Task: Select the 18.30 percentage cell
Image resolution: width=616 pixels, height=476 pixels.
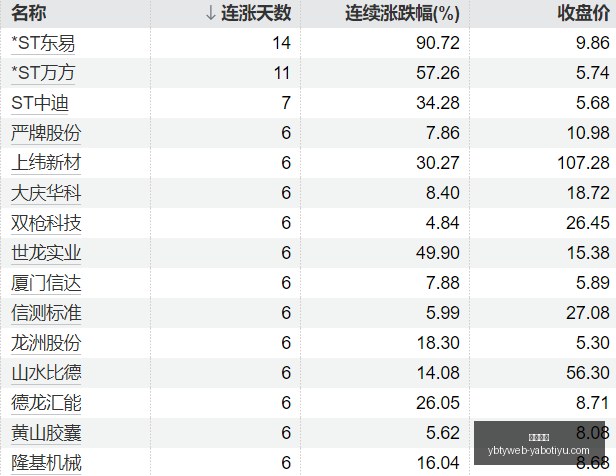Action: [438, 343]
